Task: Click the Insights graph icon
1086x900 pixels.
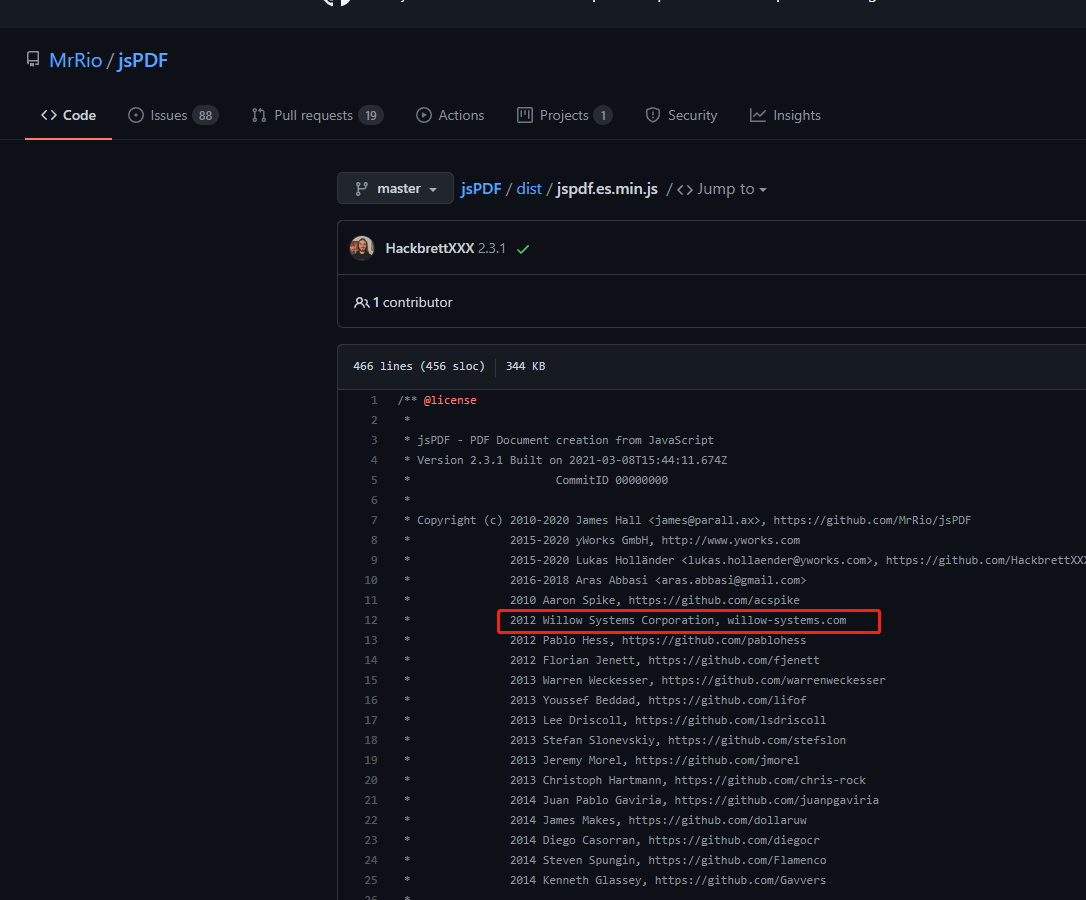Action: pyautogui.click(x=757, y=115)
